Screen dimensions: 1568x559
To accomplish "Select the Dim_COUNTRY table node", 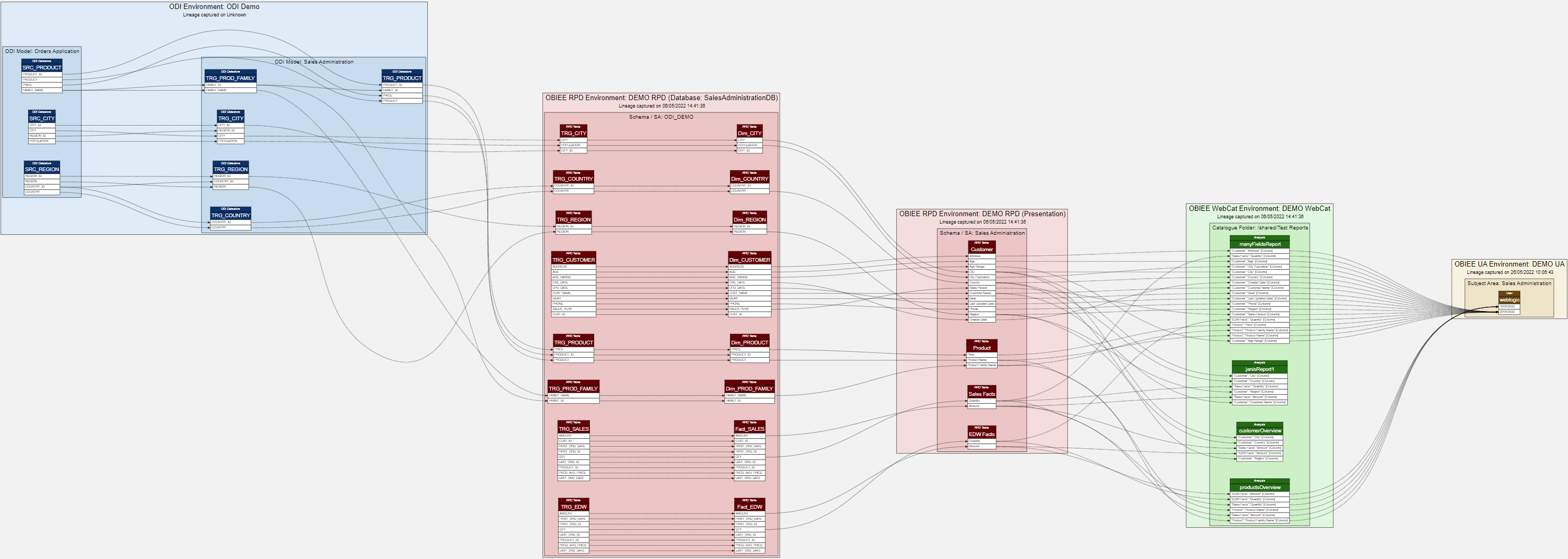I will tap(750, 179).
